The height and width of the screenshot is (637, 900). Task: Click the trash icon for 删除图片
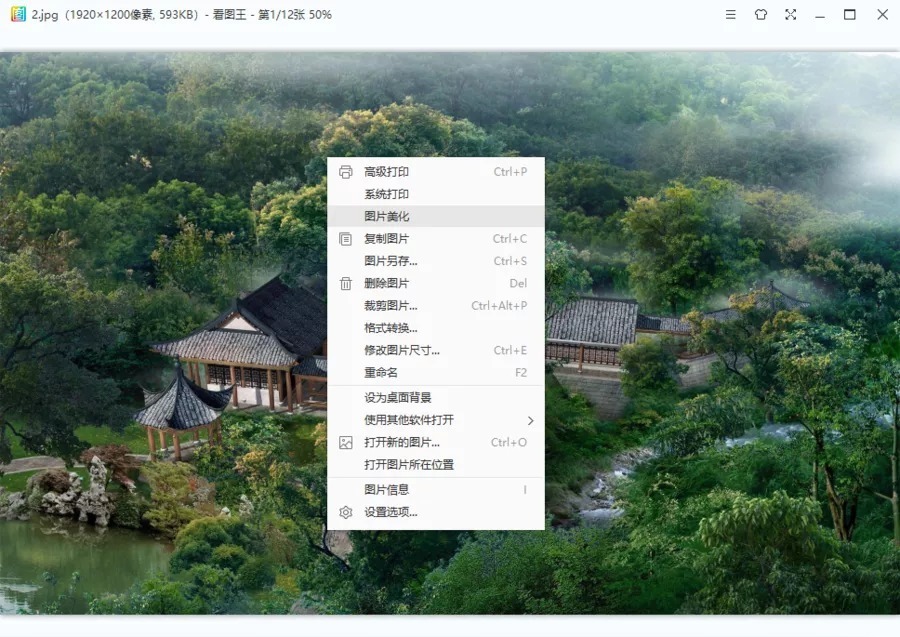[346, 284]
